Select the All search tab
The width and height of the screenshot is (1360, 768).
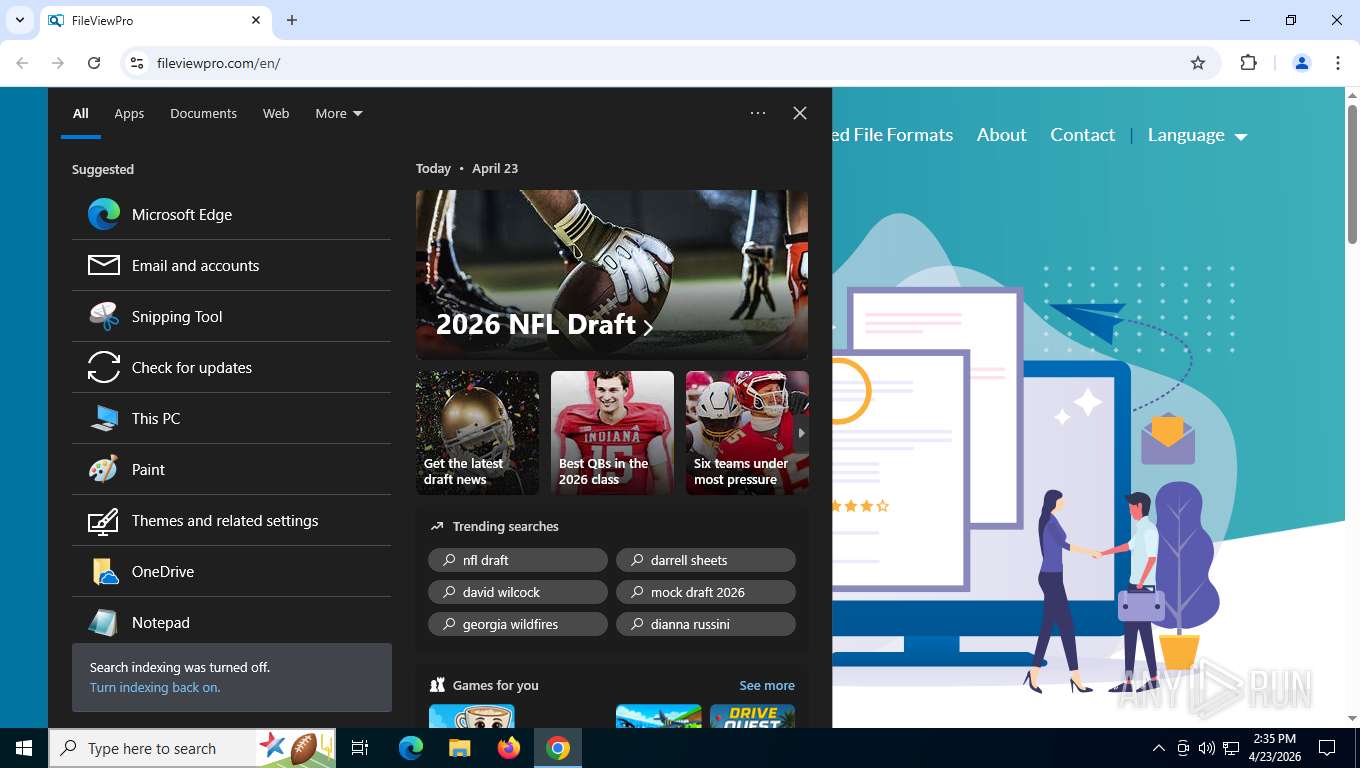click(81, 113)
